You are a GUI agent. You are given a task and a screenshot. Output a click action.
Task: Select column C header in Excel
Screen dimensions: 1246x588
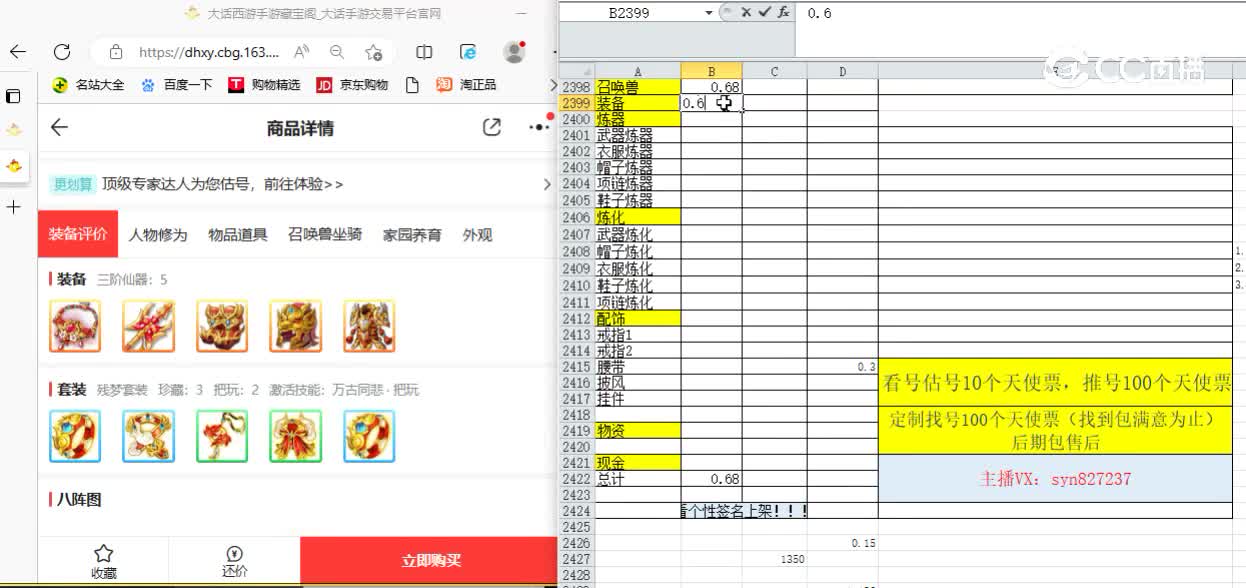[x=774, y=71]
